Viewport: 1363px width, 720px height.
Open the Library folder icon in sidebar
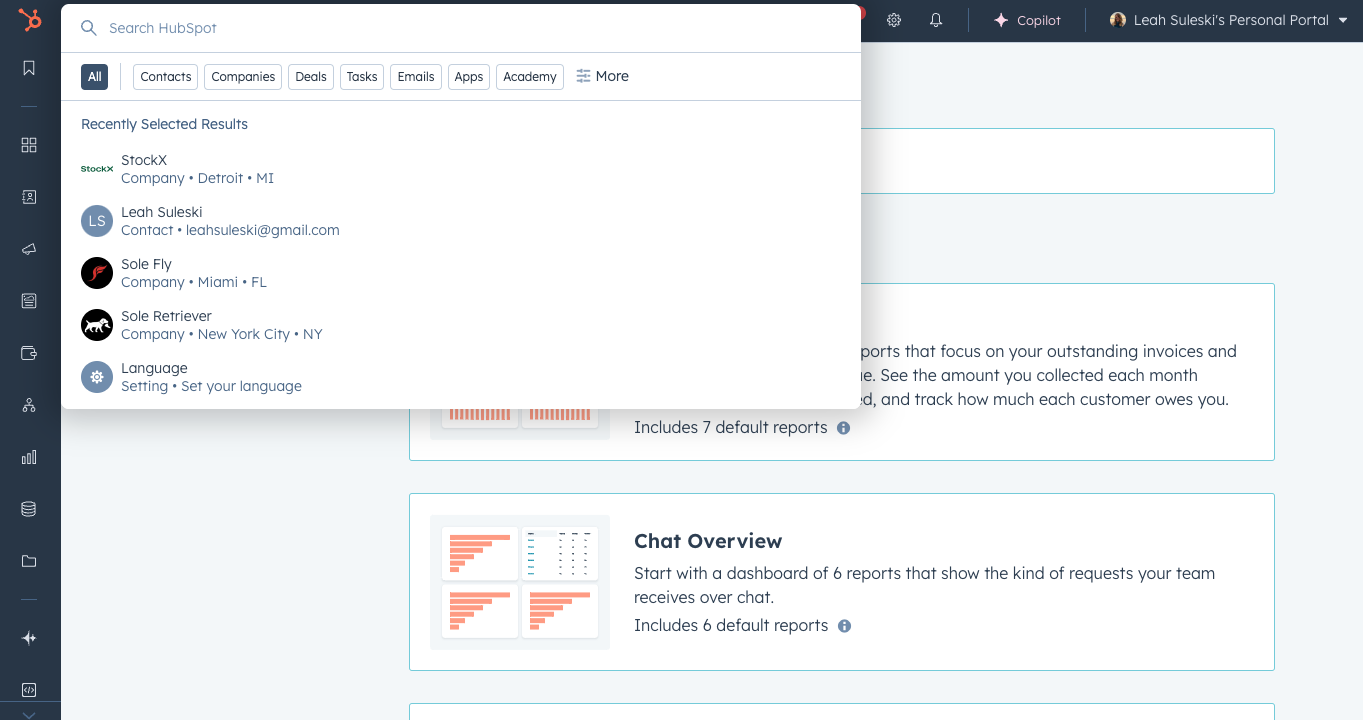pos(29,561)
